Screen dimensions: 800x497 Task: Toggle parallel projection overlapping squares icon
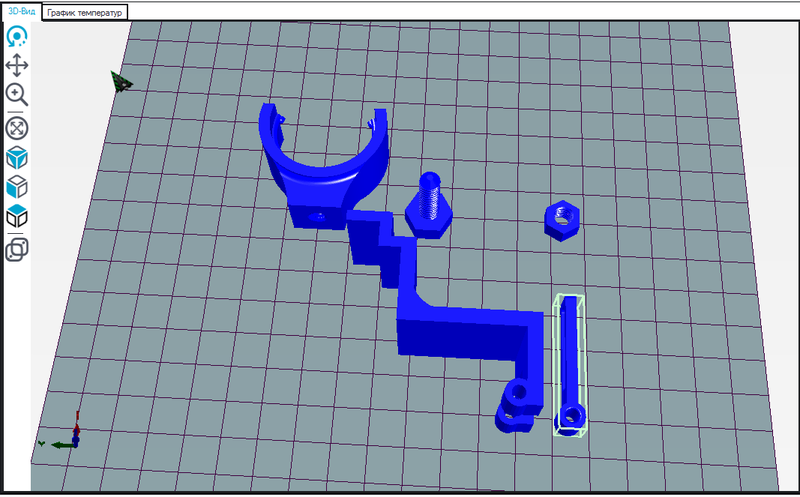pyautogui.click(x=17, y=249)
